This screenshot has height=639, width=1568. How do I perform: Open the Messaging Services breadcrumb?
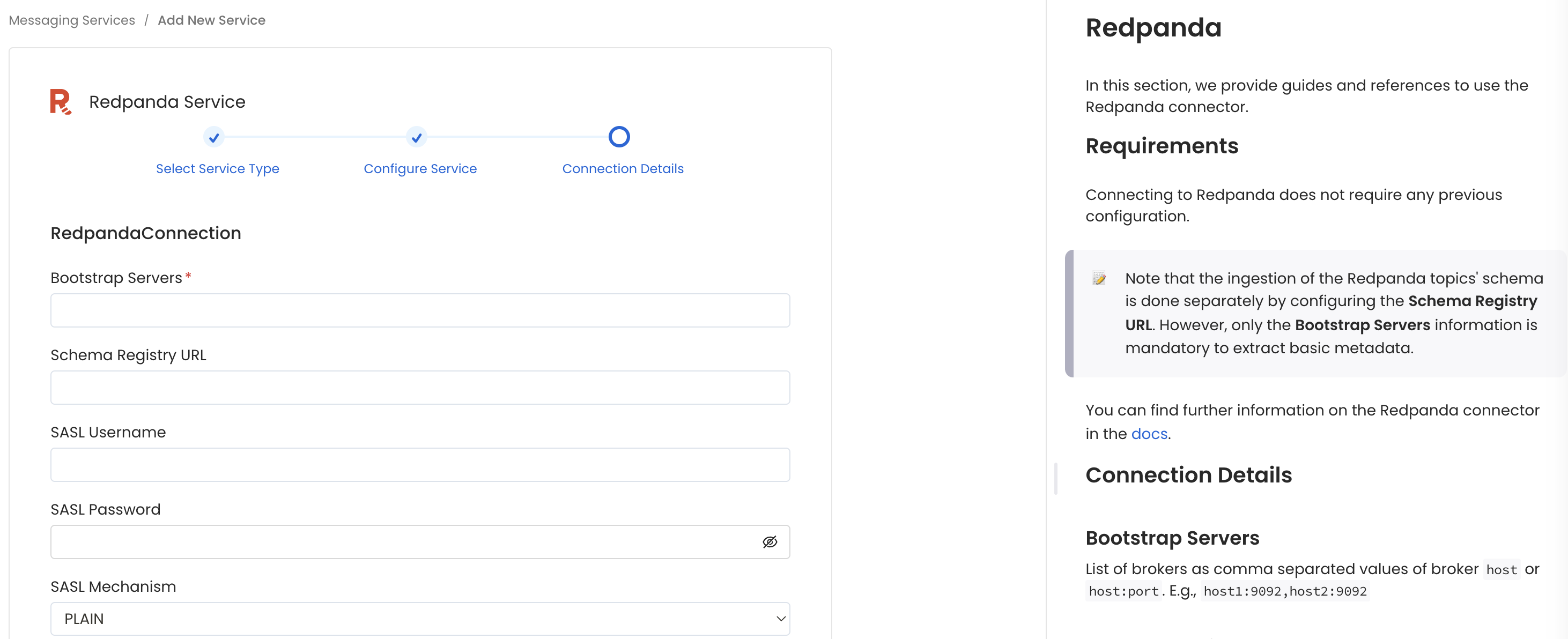[x=71, y=20]
